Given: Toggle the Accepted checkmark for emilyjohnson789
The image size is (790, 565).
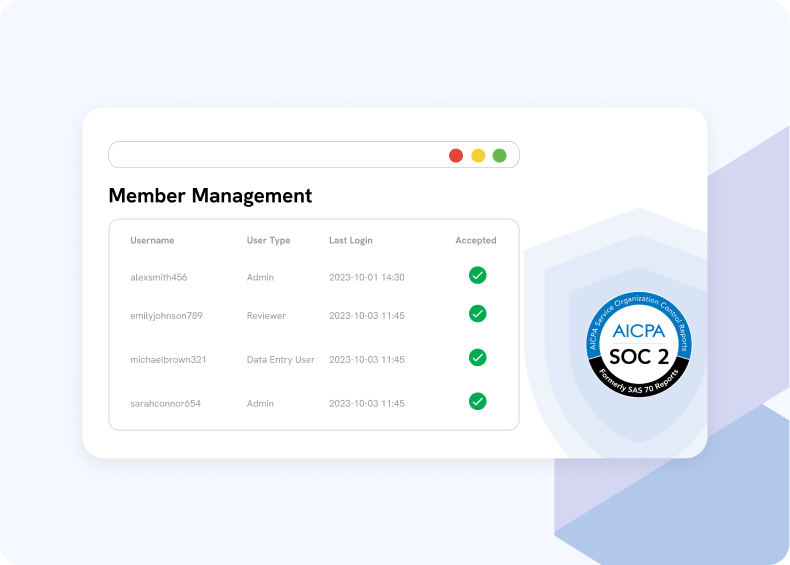Looking at the screenshot, I should click(x=478, y=314).
